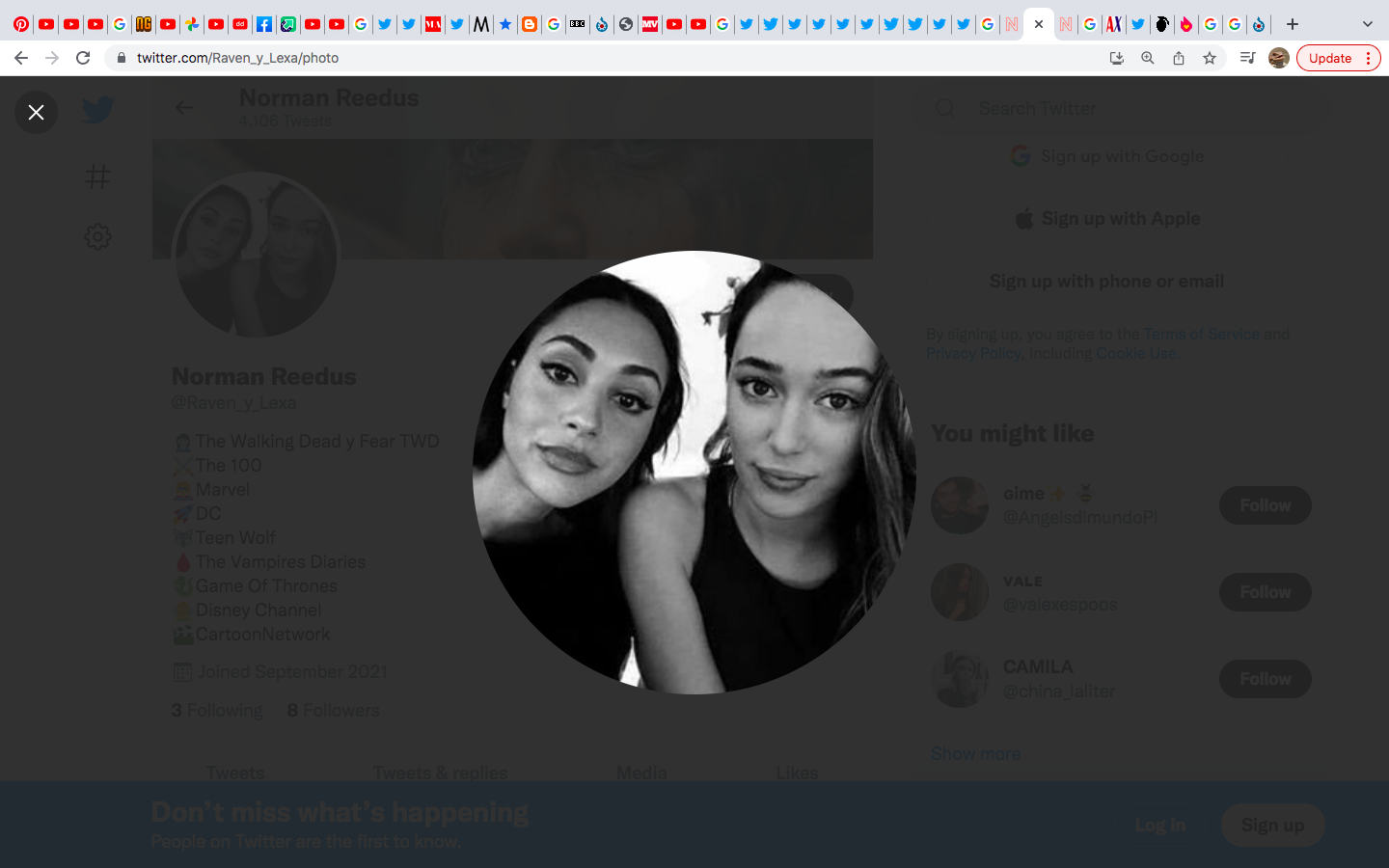Switch to the Pinterest tab
The height and width of the screenshot is (868, 1389).
(x=21, y=24)
